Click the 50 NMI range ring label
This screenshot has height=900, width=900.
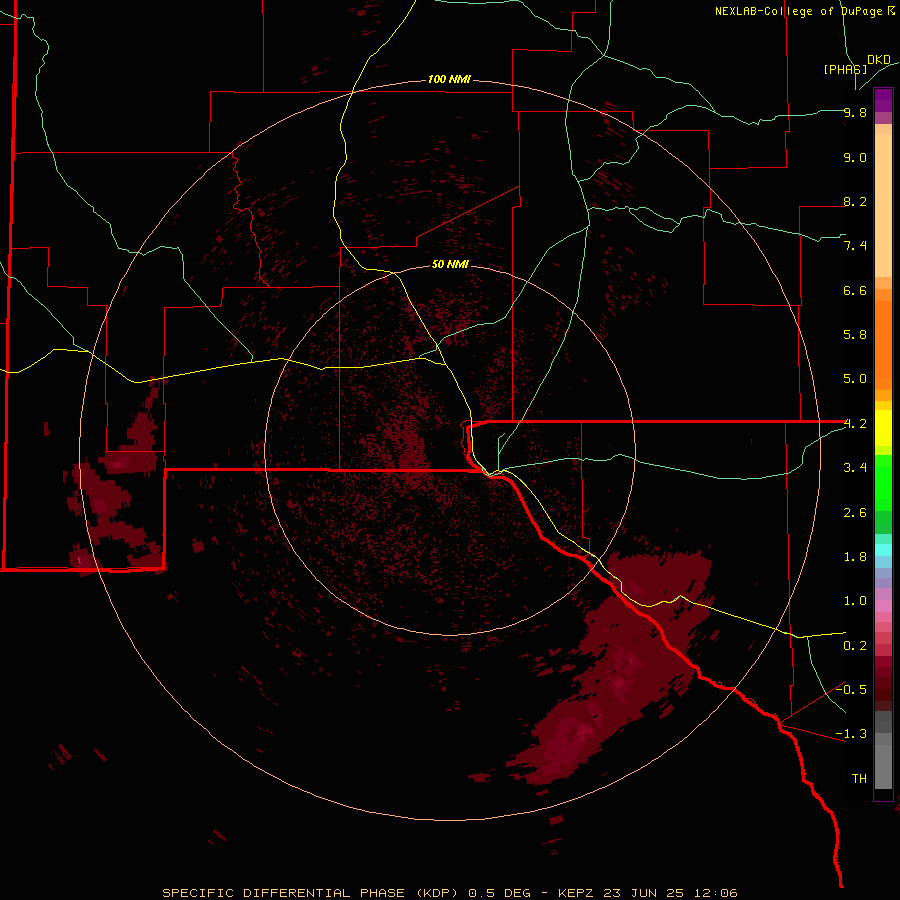(x=450, y=264)
